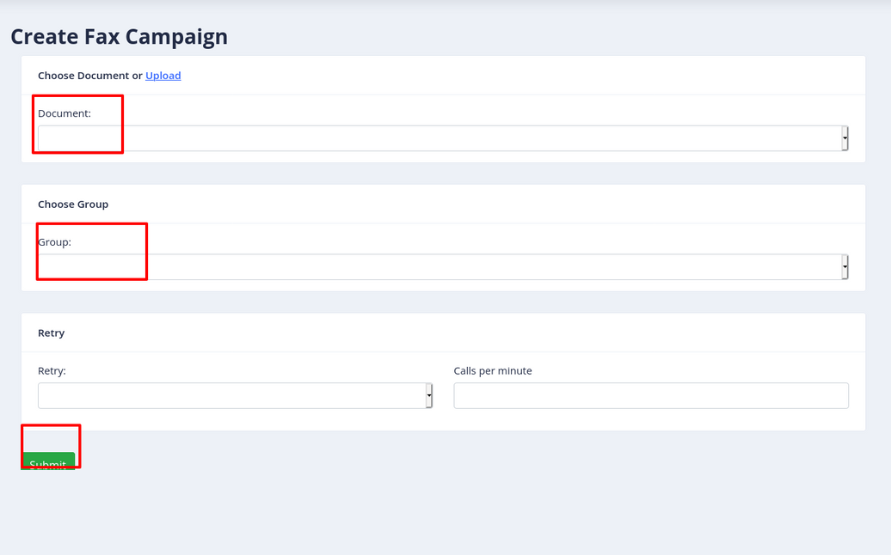This screenshot has width=891, height=555.
Task: Click the Retry dropdown arrow
Action: [x=429, y=395]
